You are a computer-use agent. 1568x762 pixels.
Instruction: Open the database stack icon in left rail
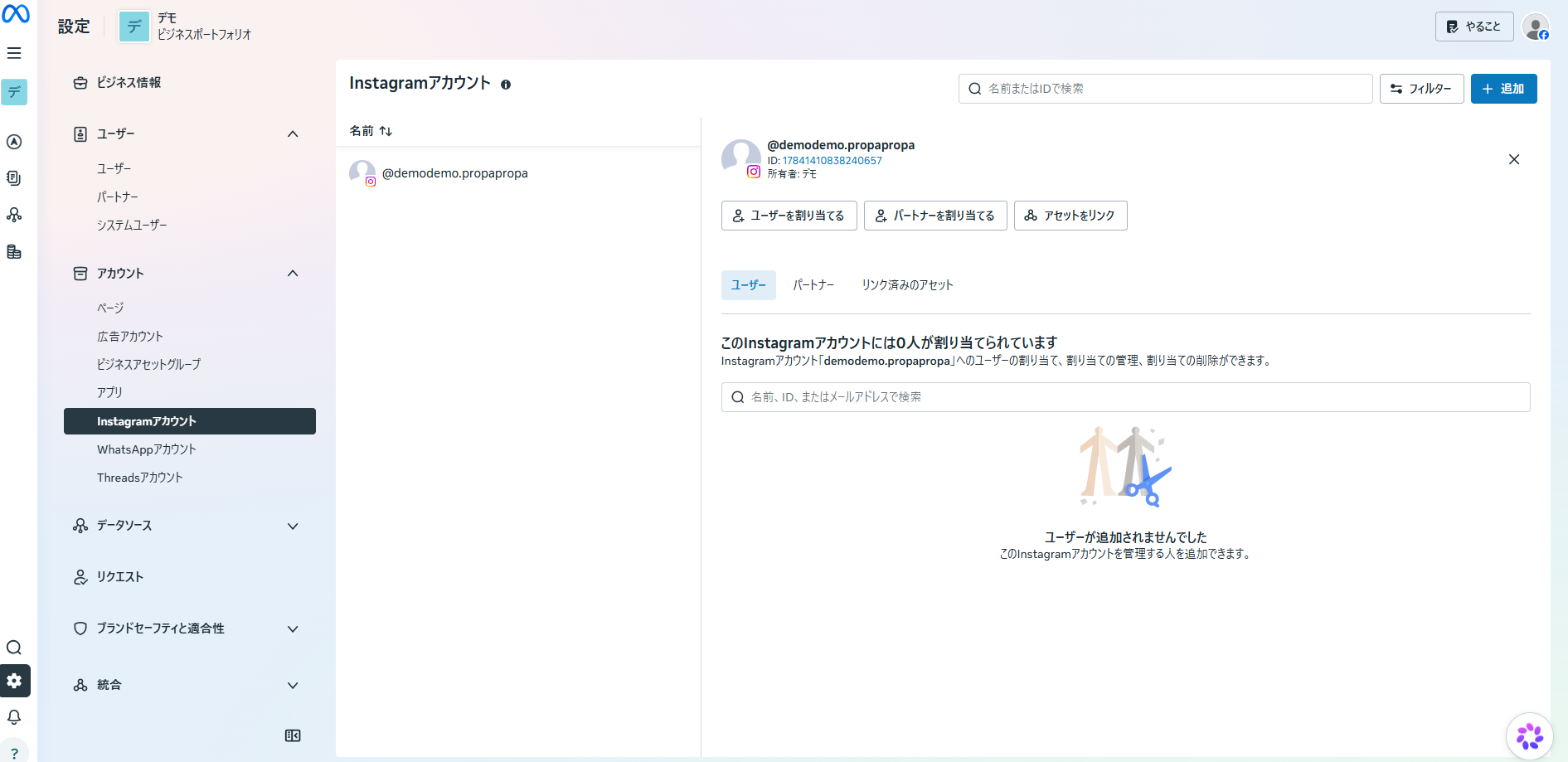pyautogui.click(x=14, y=252)
